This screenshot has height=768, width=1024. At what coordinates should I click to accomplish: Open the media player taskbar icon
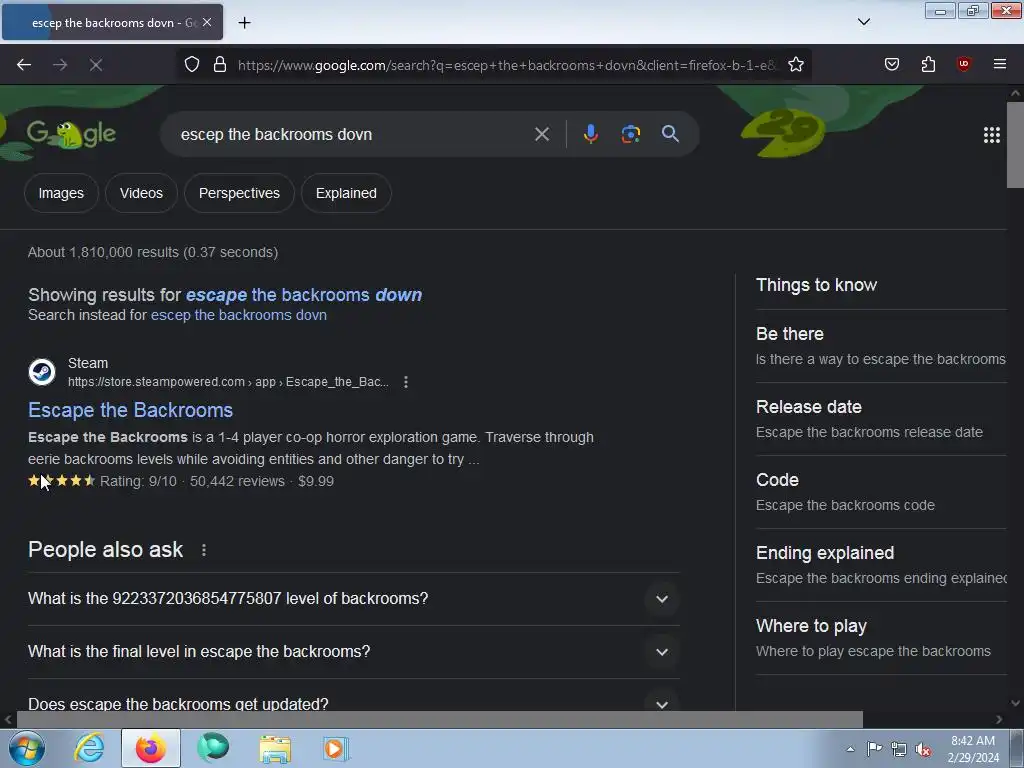pyautogui.click(x=336, y=748)
